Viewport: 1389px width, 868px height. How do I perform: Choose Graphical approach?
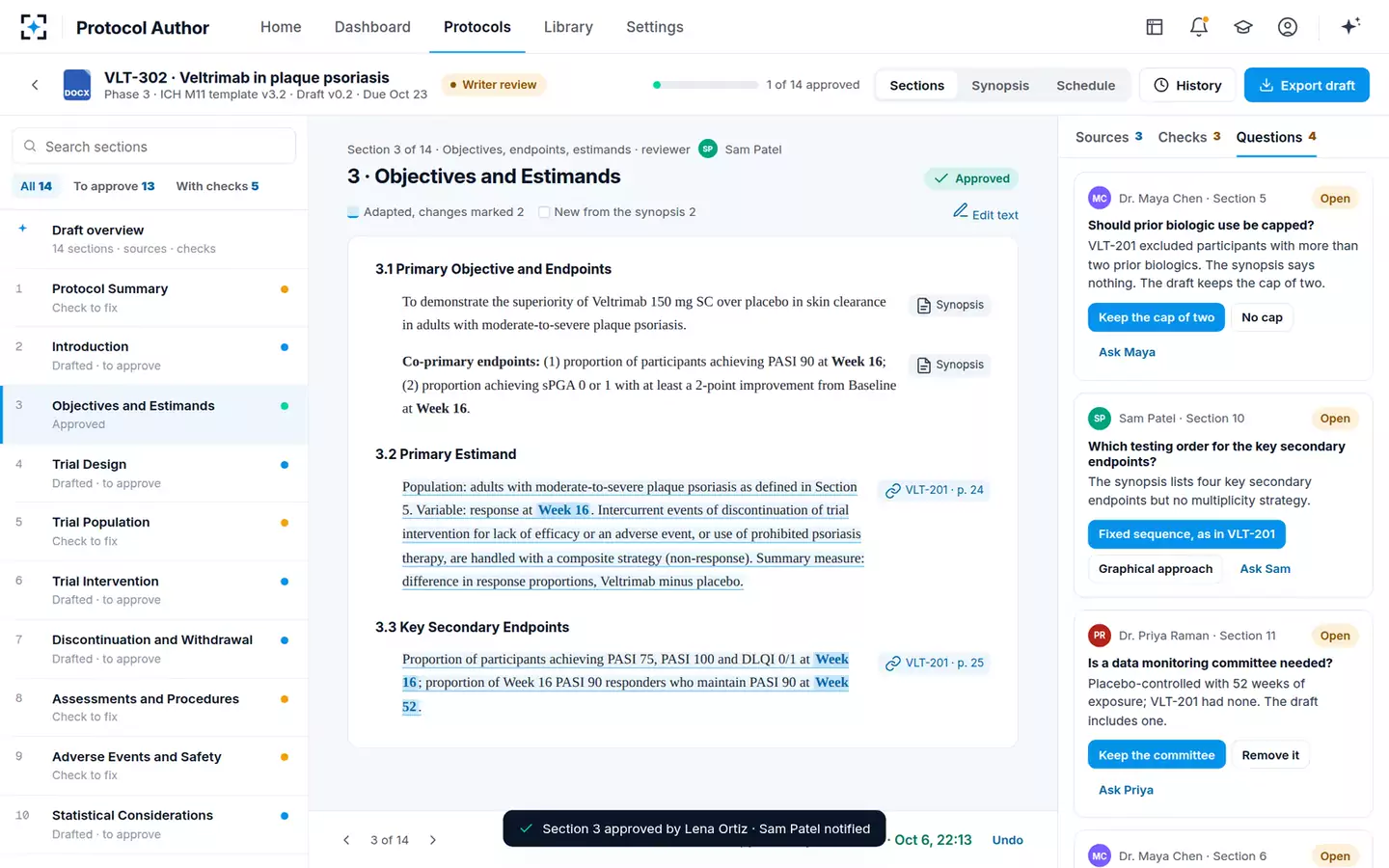1156,569
